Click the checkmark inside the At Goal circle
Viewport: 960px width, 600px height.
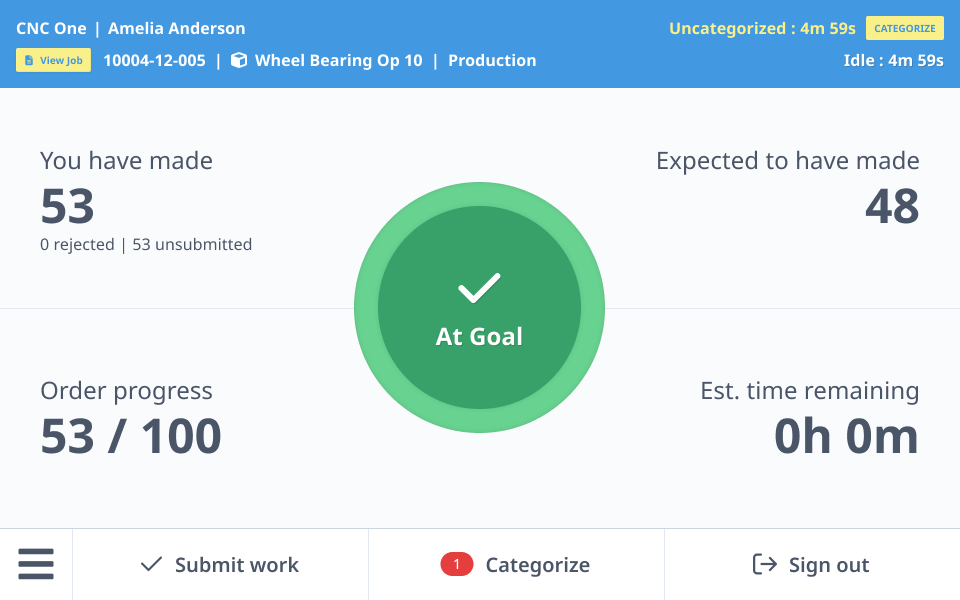point(479,288)
